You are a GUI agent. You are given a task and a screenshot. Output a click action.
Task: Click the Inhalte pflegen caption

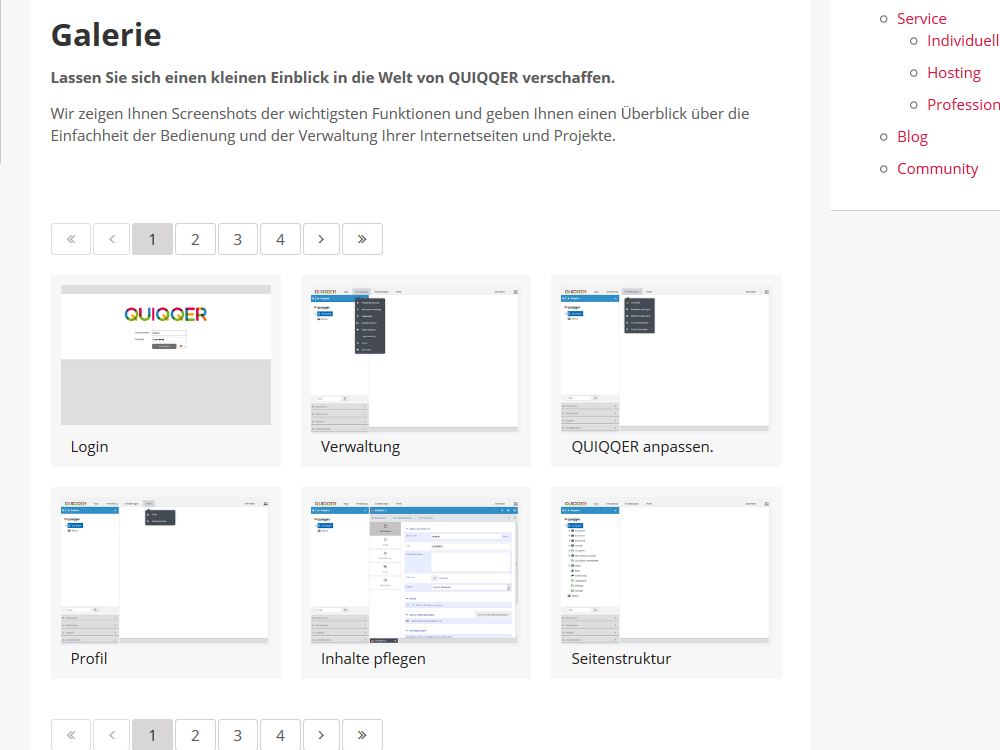(373, 659)
